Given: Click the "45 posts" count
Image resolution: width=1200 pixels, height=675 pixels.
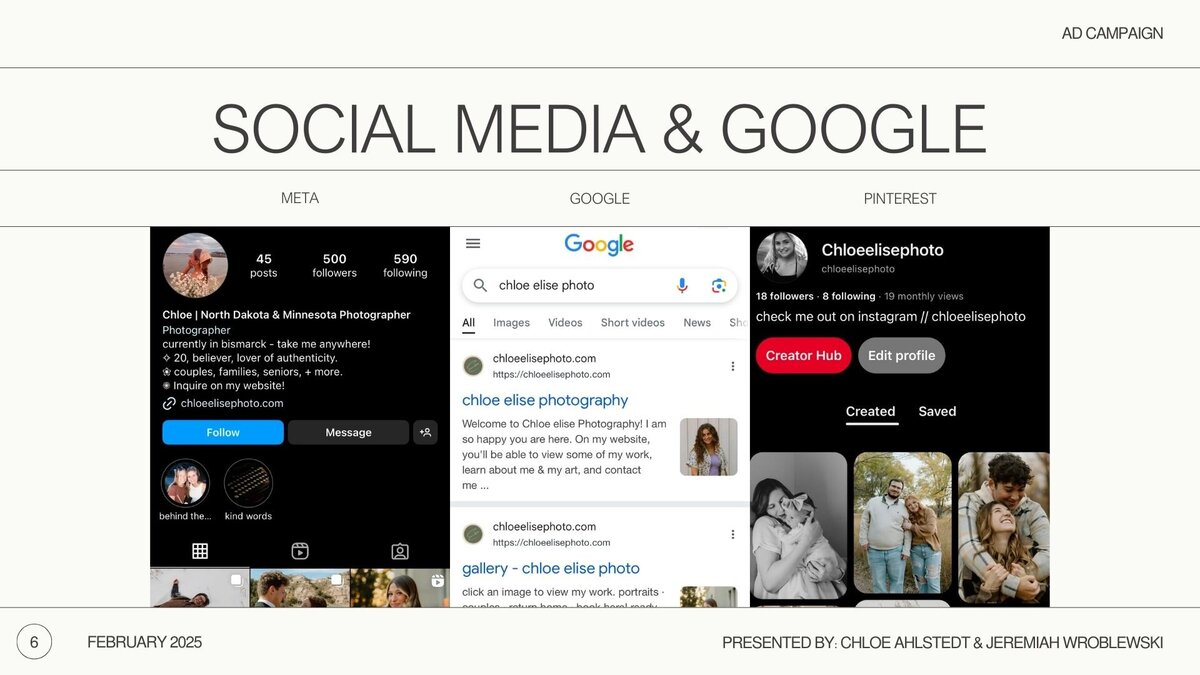Looking at the screenshot, I should coord(264,265).
